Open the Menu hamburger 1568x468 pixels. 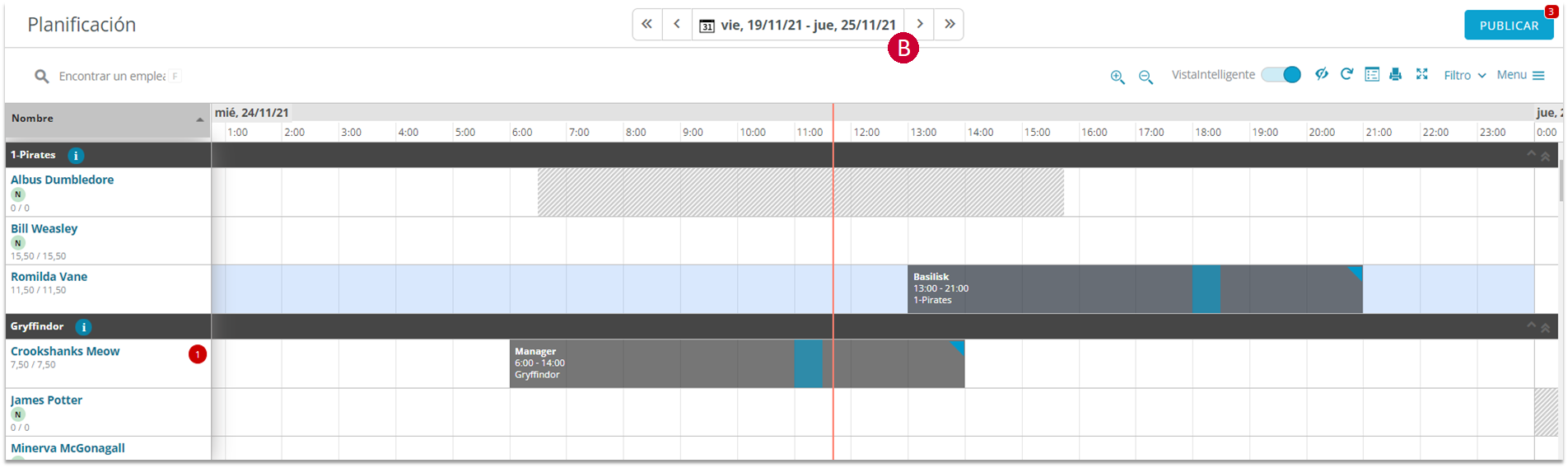[1520, 75]
